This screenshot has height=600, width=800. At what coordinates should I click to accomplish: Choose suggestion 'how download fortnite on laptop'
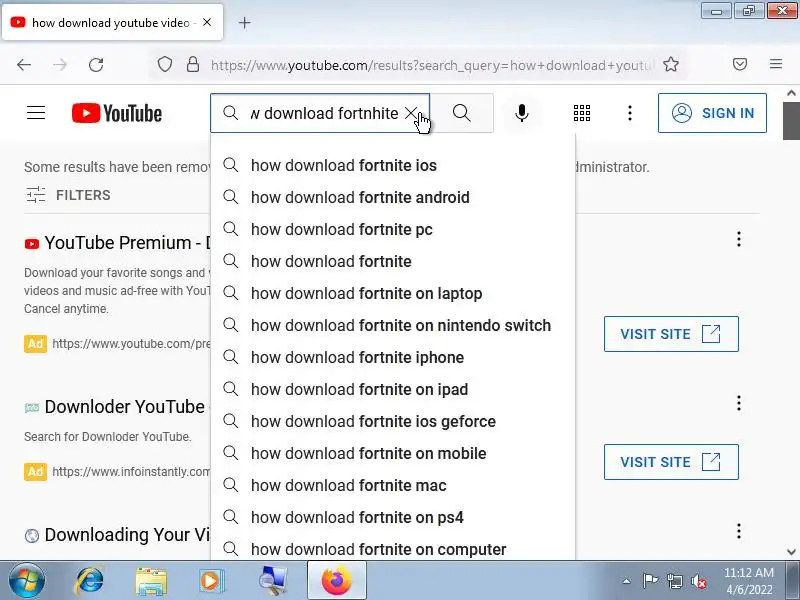tap(393, 293)
